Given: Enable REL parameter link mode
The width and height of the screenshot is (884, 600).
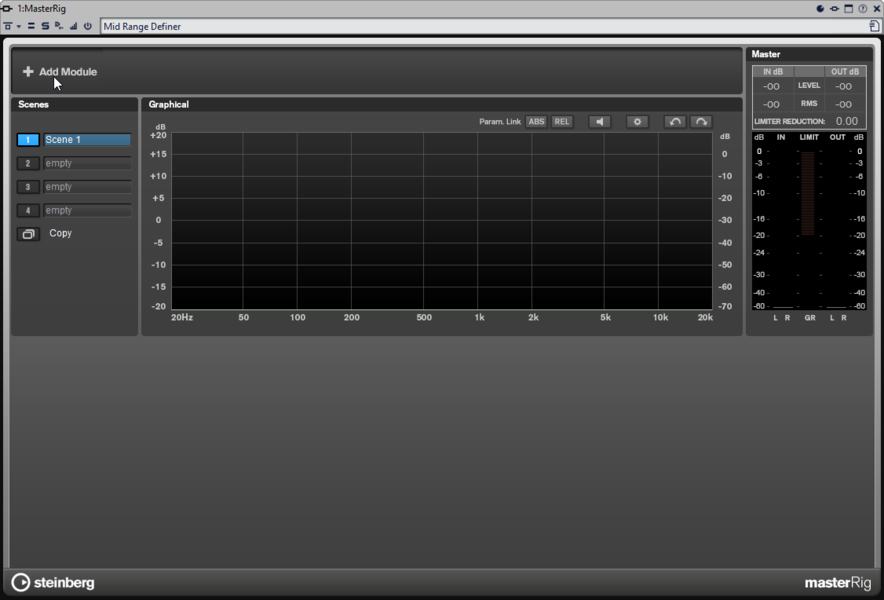Looking at the screenshot, I should [x=562, y=122].
